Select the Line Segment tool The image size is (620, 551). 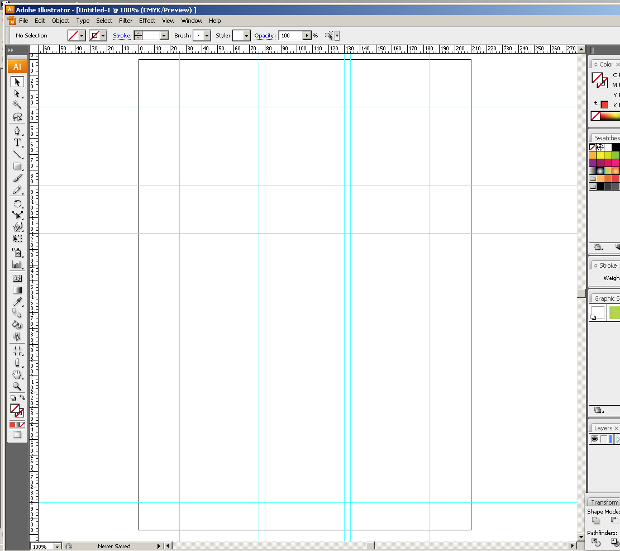tap(17, 155)
